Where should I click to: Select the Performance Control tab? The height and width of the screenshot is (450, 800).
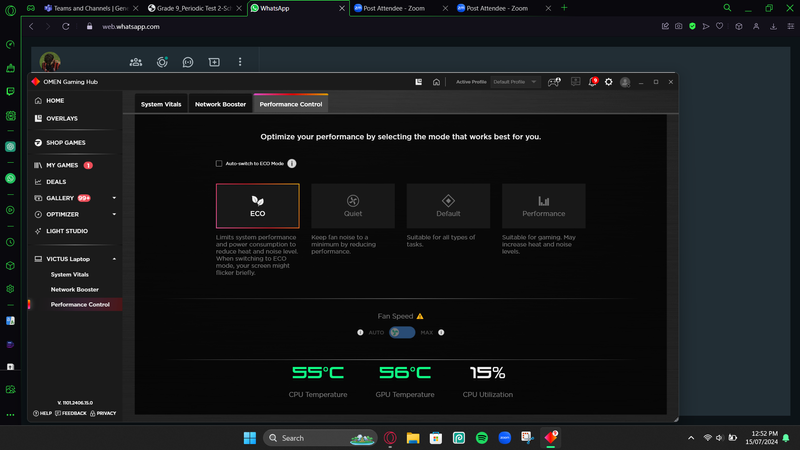coord(291,104)
